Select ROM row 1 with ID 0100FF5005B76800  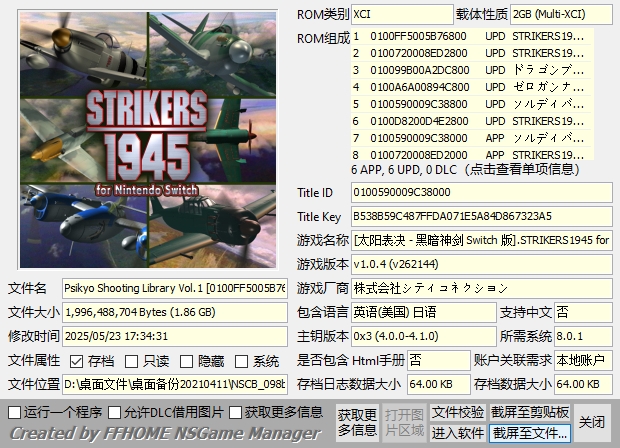pos(470,36)
